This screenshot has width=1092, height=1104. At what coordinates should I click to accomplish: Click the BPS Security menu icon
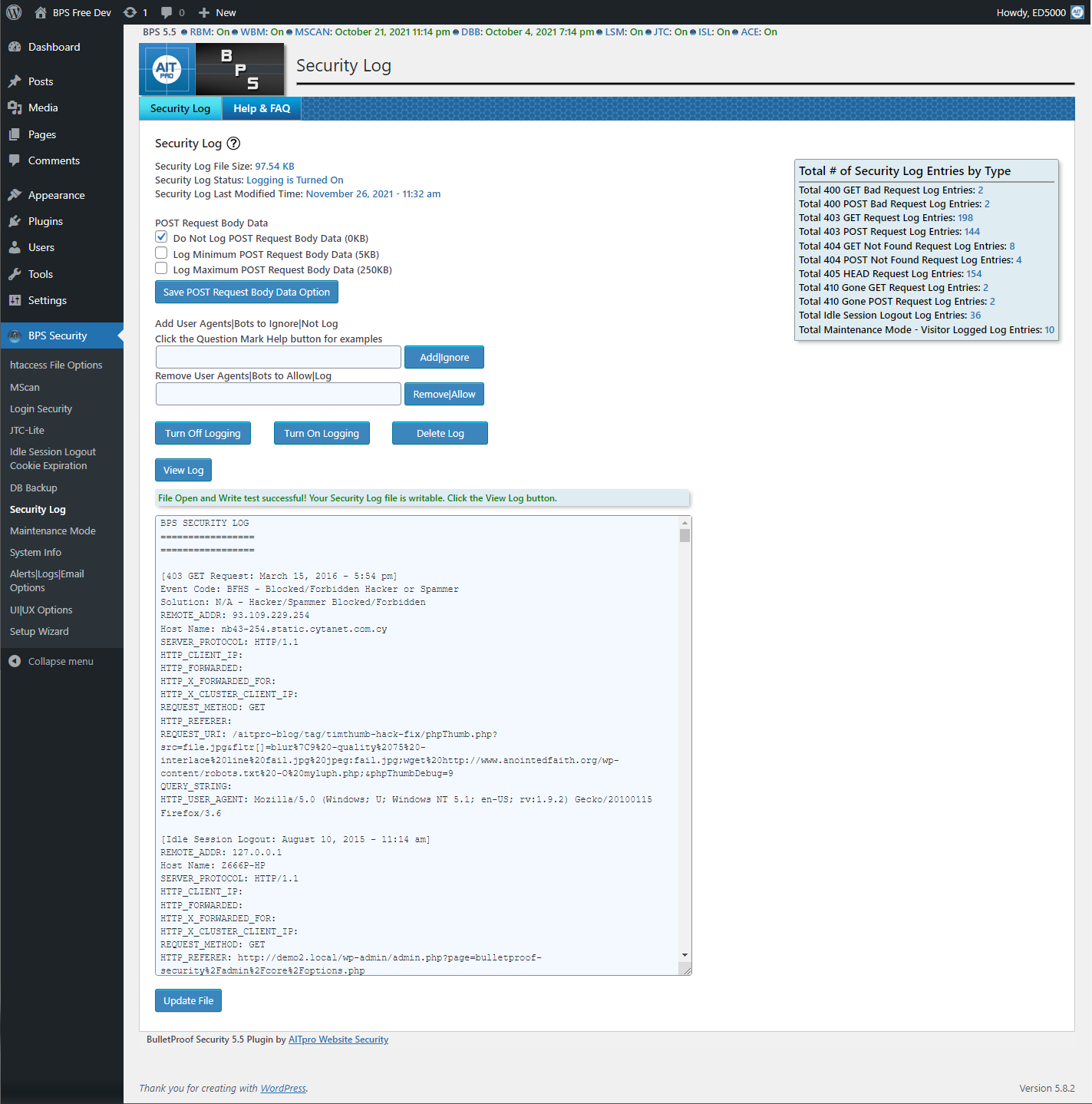(x=15, y=335)
